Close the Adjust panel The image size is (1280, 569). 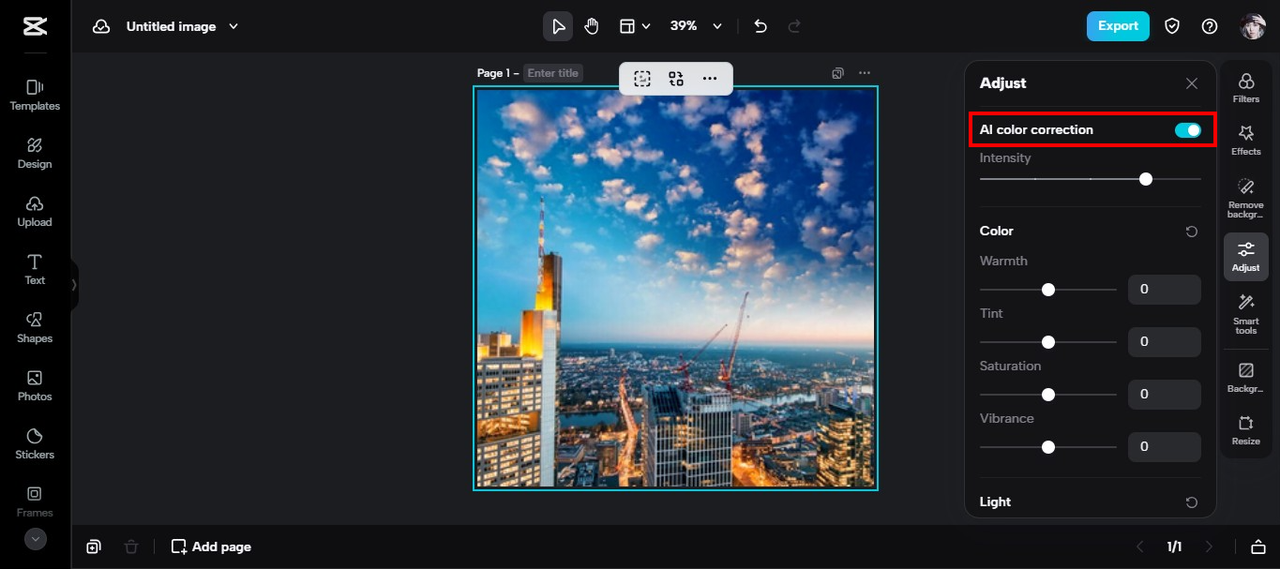click(x=1191, y=84)
